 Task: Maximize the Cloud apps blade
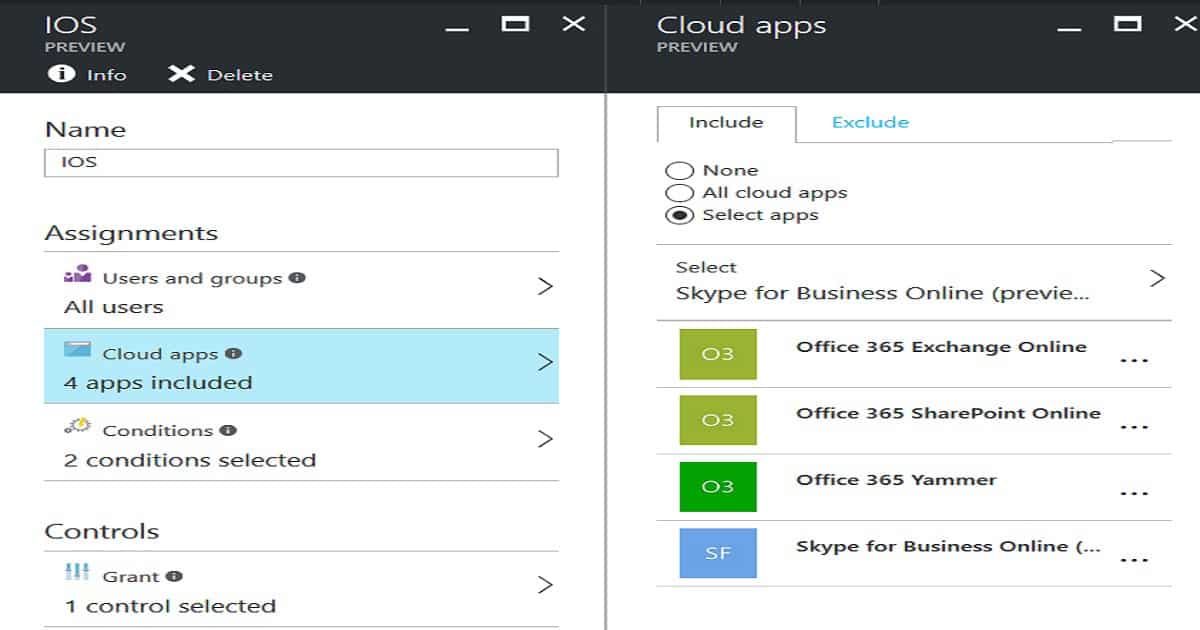tap(1127, 23)
